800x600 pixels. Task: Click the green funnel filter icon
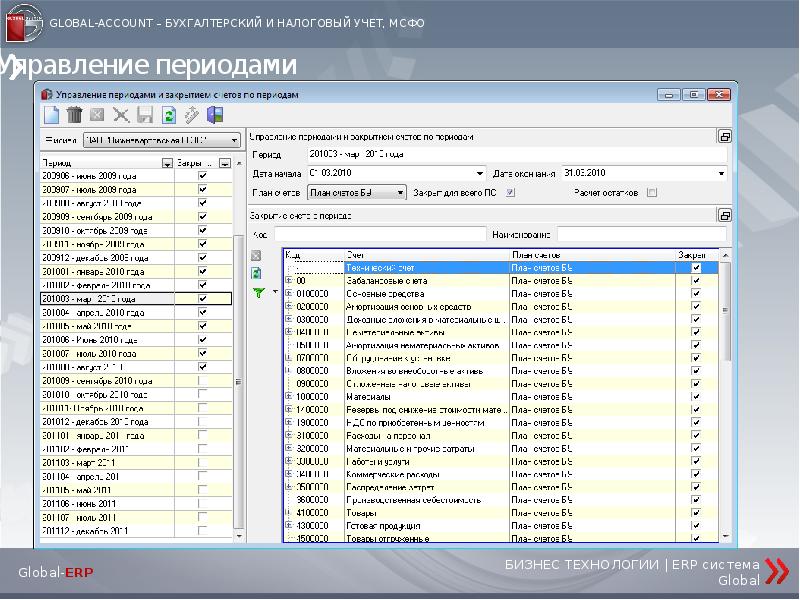257,293
